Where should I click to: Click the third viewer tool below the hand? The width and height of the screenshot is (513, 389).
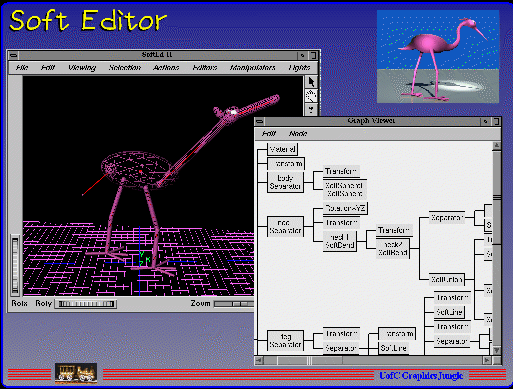(311, 109)
